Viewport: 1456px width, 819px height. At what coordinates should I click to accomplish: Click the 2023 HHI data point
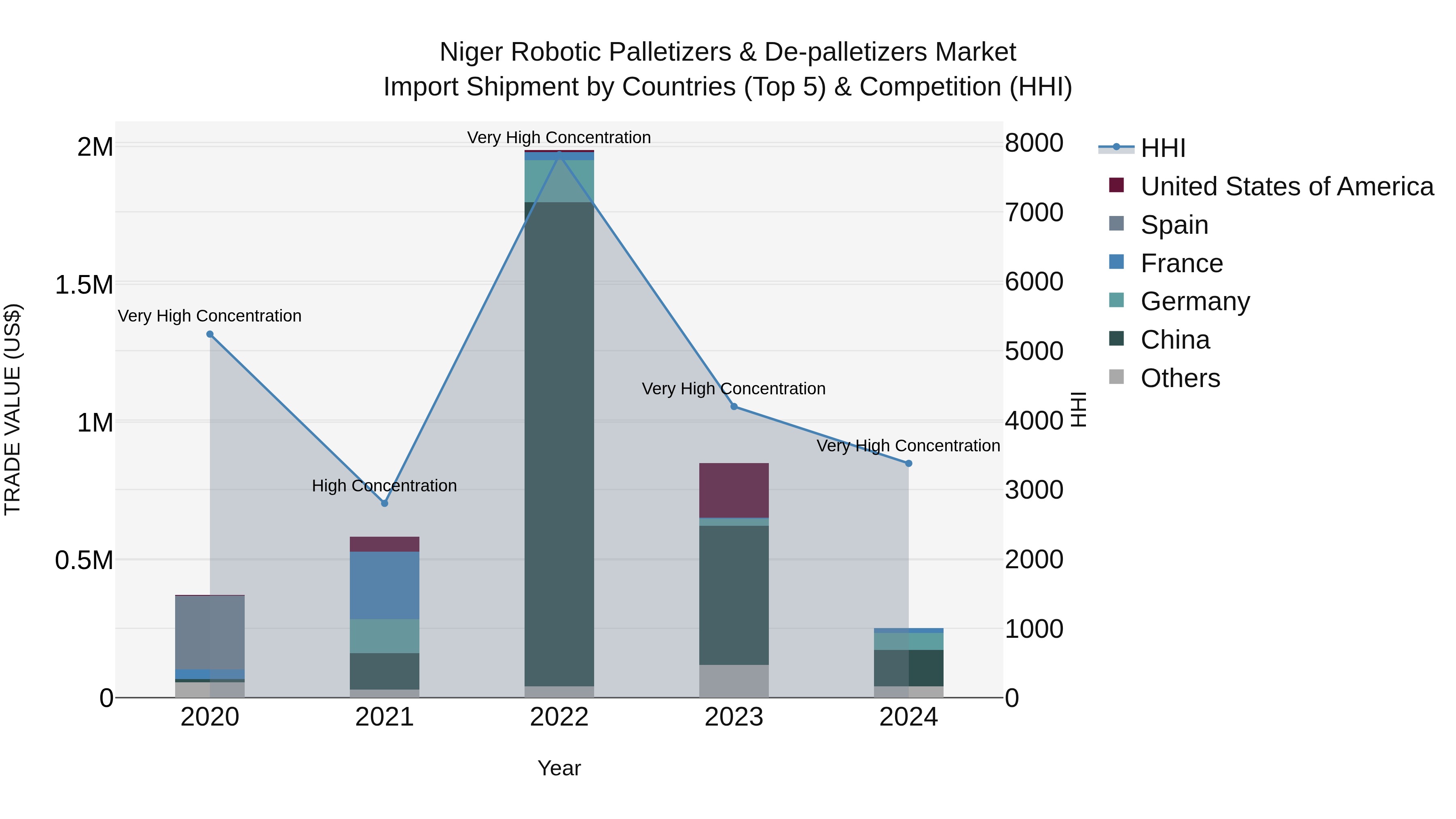coord(734,406)
